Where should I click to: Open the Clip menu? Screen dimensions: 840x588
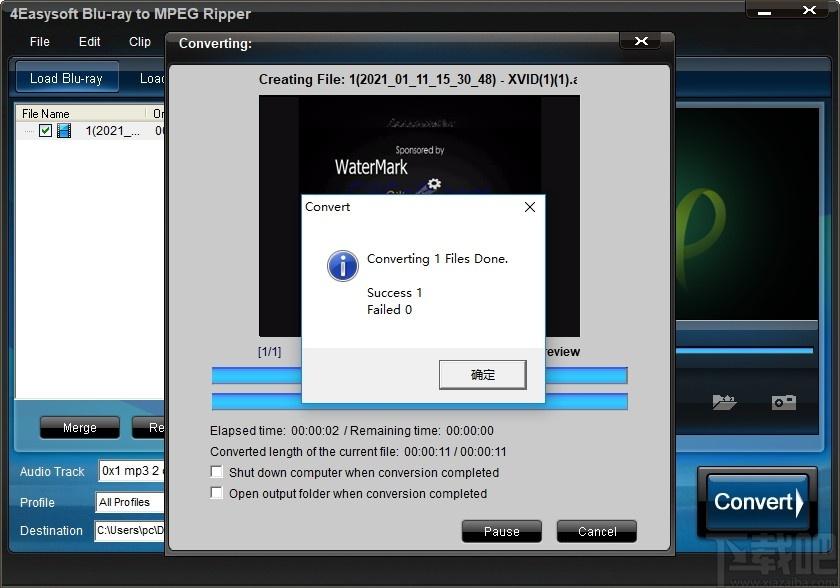(x=140, y=42)
